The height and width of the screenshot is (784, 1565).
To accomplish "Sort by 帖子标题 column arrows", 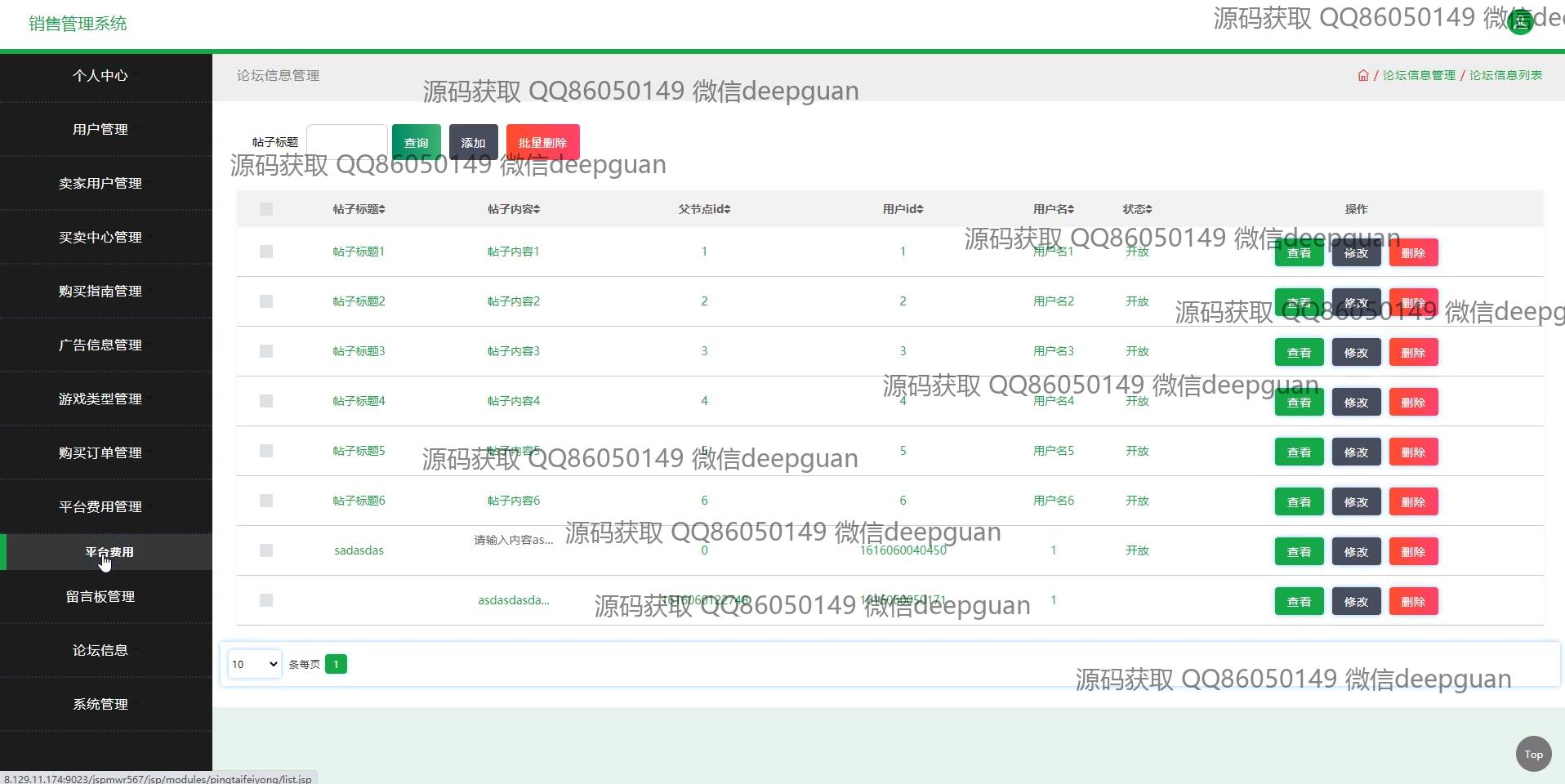I will click(381, 210).
